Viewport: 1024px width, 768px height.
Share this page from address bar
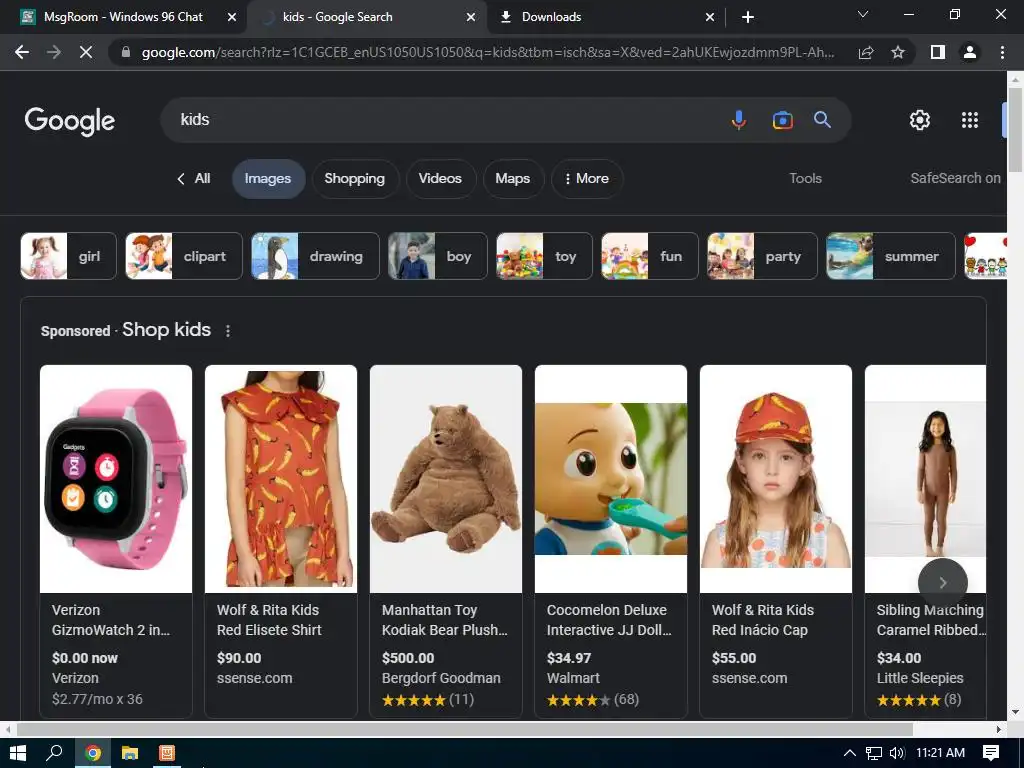pyautogui.click(x=866, y=52)
